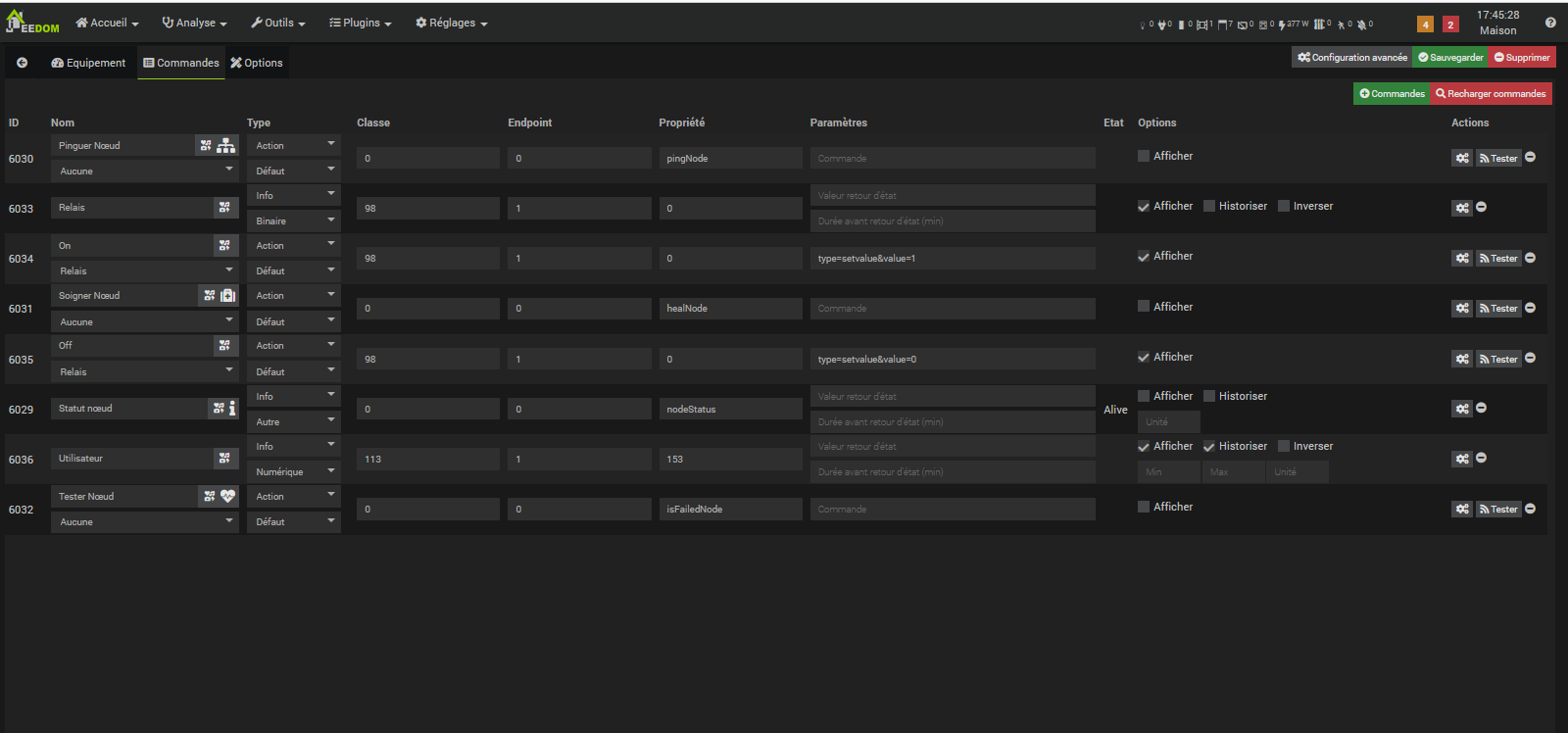Open the Relais value dropdown under On
The height and width of the screenshot is (733, 1568).
[x=145, y=271]
